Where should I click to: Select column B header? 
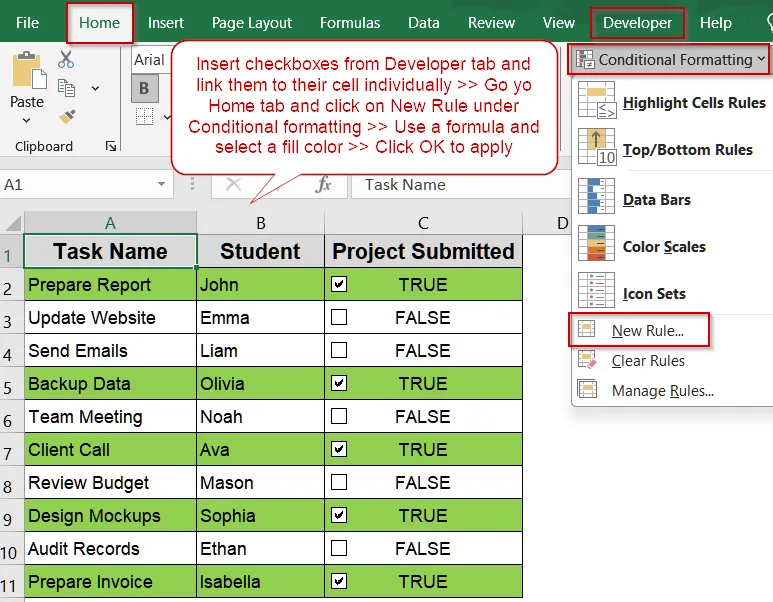(261, 223)
